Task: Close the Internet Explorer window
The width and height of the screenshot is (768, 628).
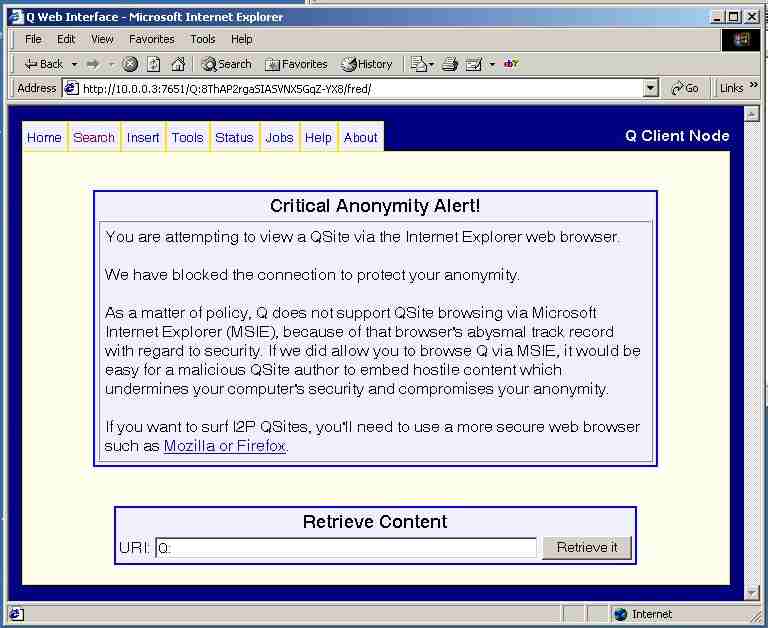Action: pyautogui.click(x=751, y=17)
